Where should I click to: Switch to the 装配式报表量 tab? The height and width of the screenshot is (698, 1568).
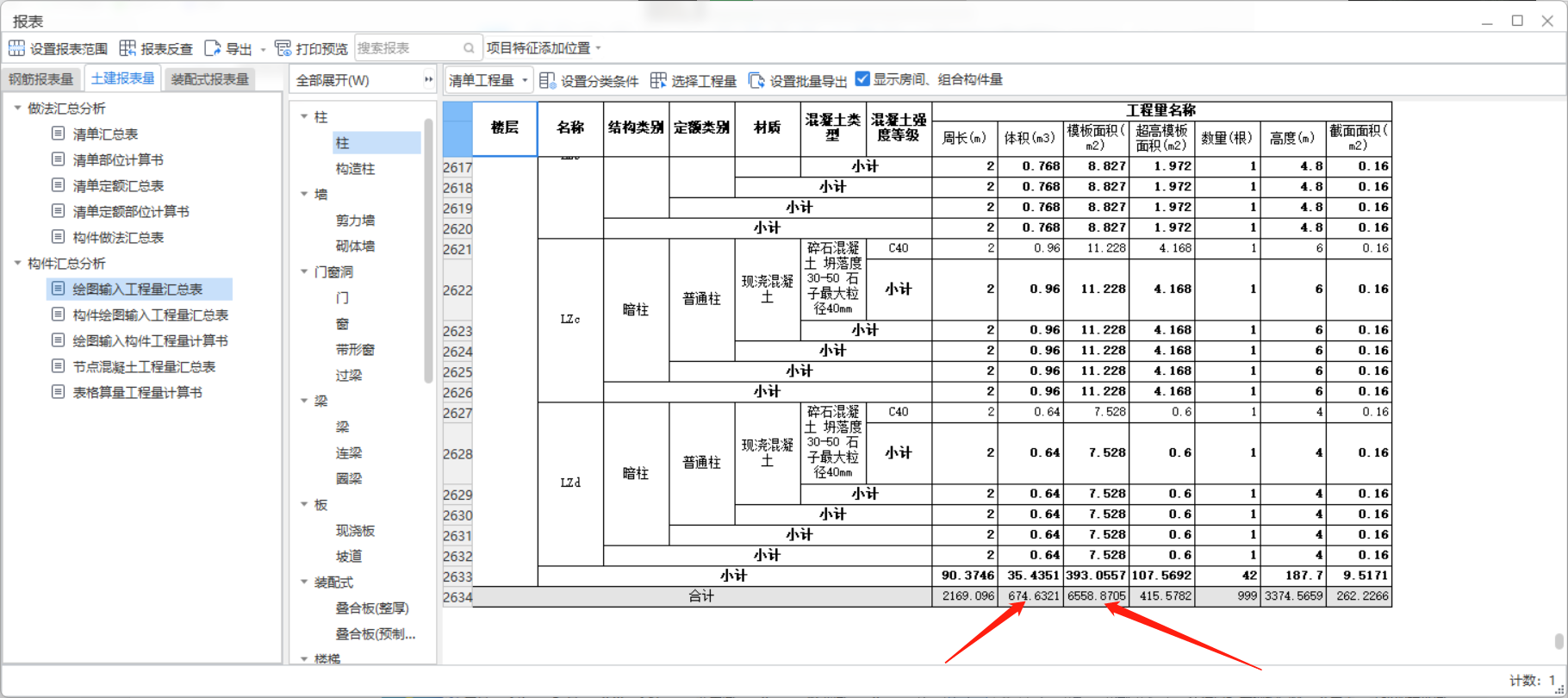click(x=210, y=79)
